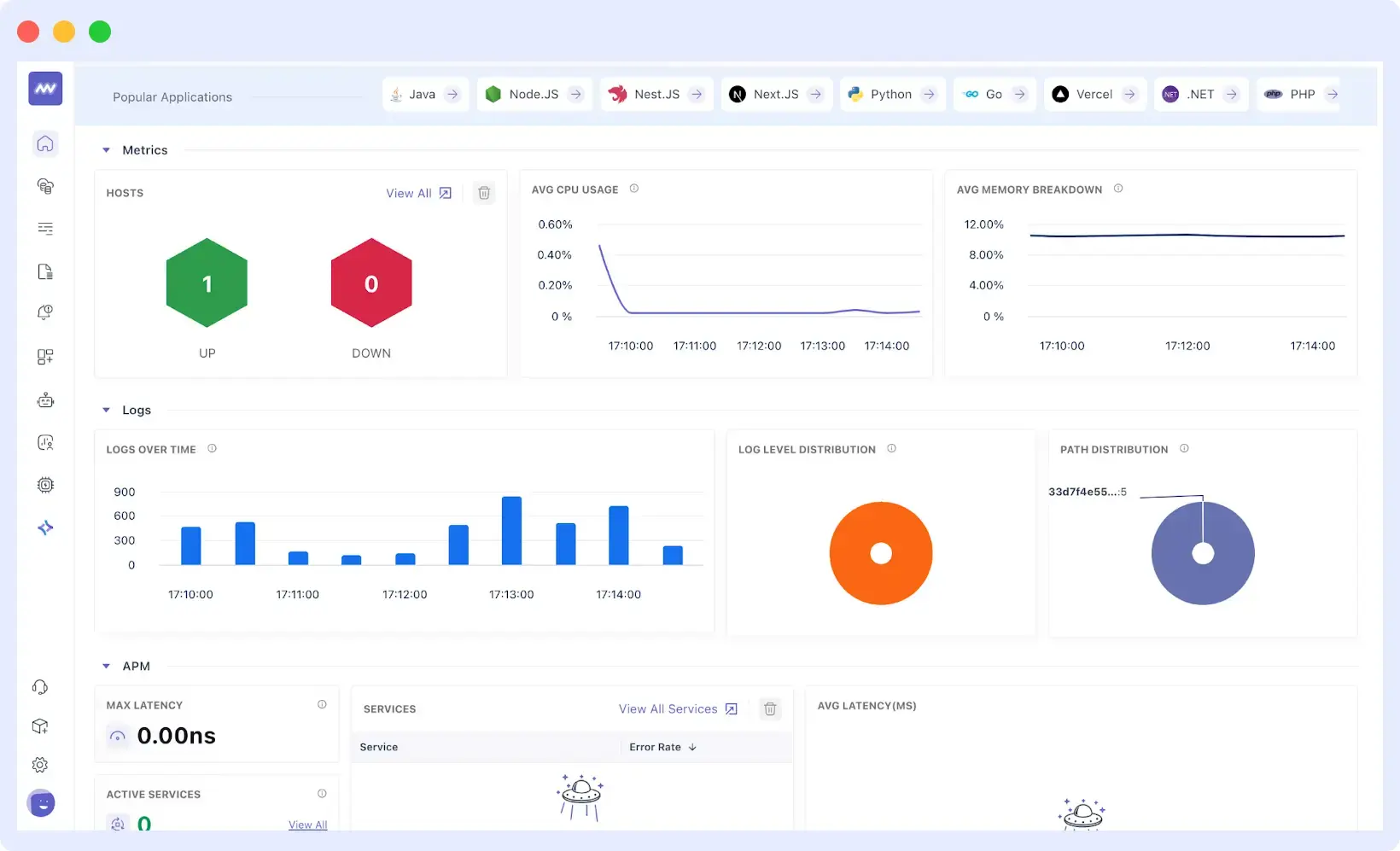
Task: Click the integrations package icon near bottom
Action: [40, 726]
